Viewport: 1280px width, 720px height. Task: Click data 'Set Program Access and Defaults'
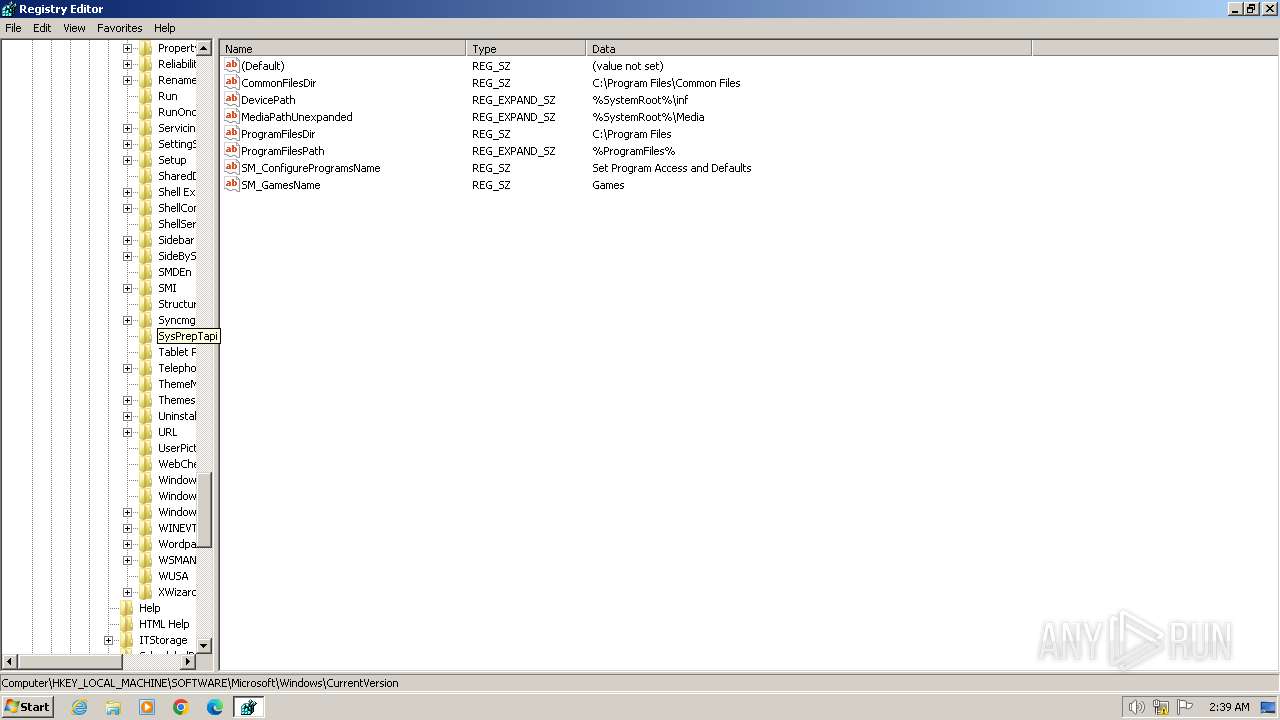coord(672,168)
